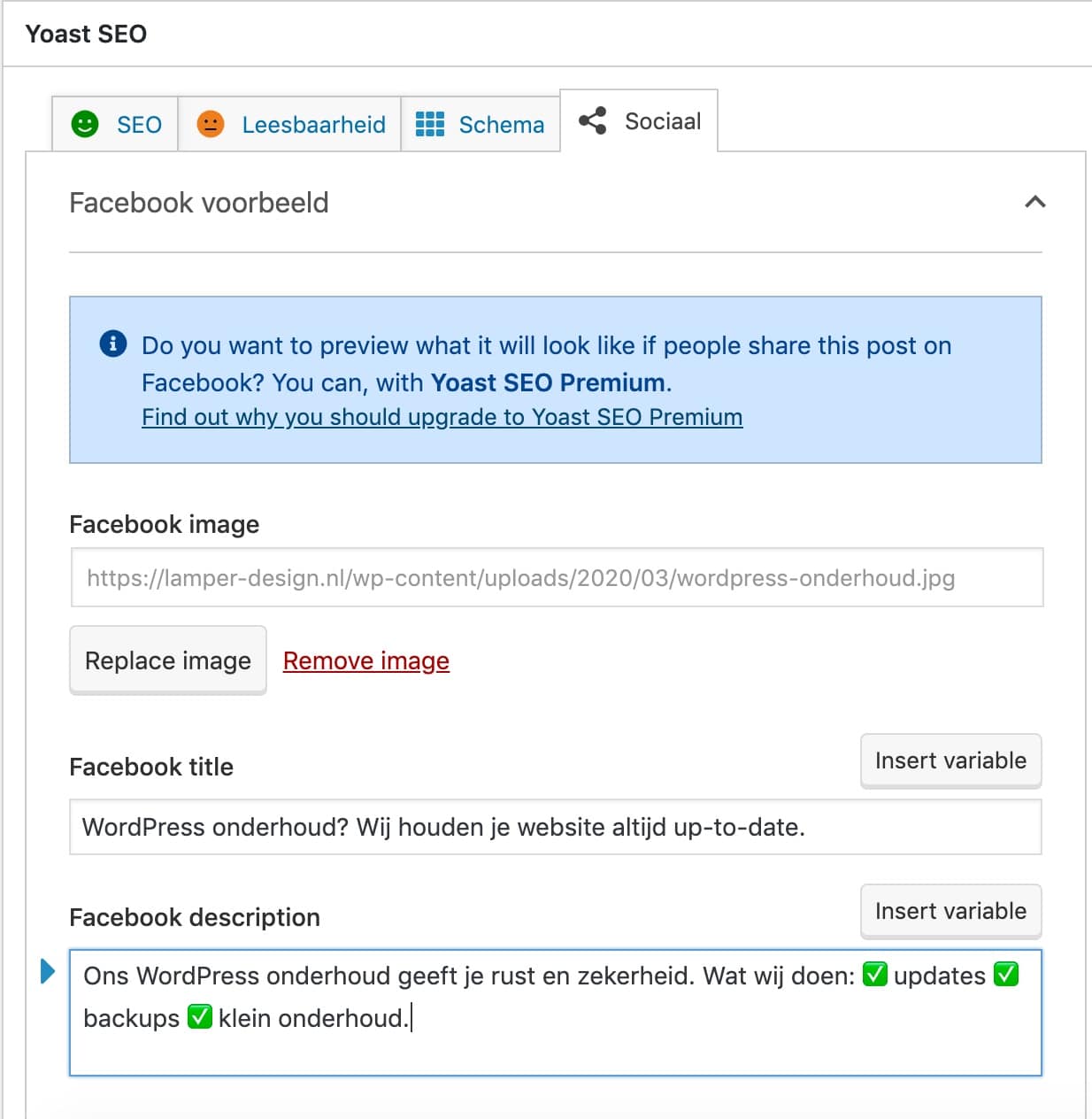Click the Sociaal share icon
Image resolution: width=1092 pixels, height=1119 pixels.
[x=593, y=120]
